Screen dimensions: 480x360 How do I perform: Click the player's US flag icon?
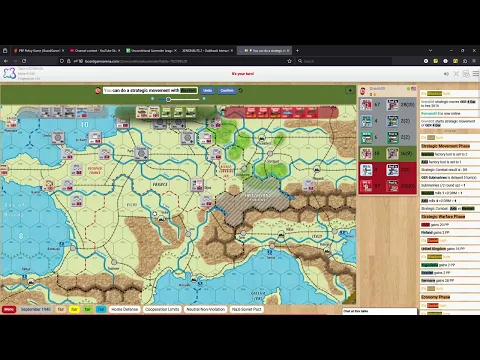click(x=414, y=89)
